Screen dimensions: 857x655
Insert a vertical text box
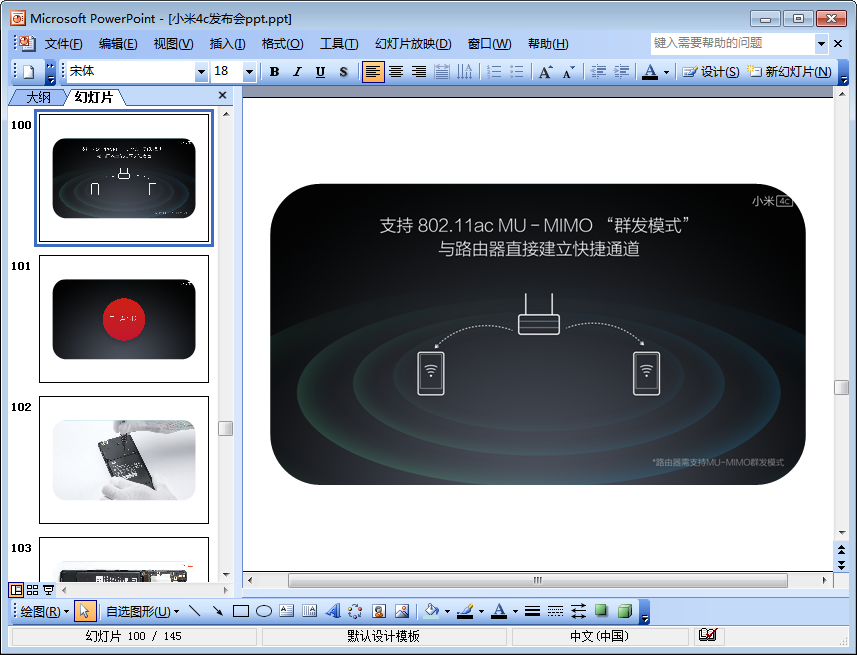309,611
